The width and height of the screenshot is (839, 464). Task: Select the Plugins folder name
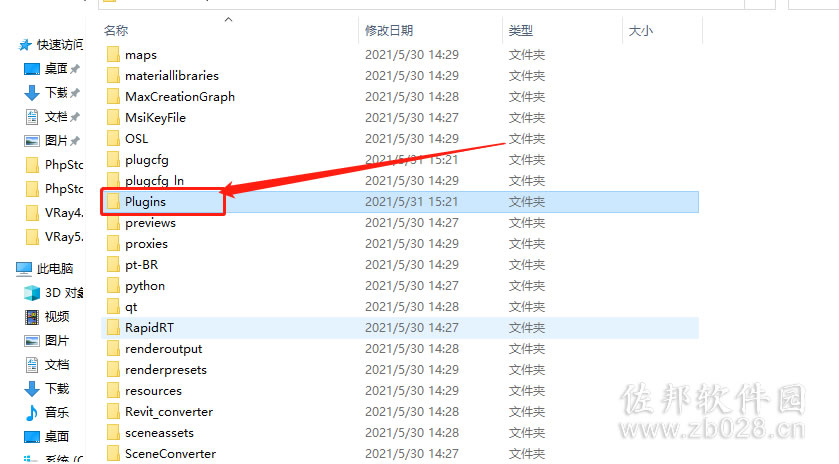tap(145, 202)
